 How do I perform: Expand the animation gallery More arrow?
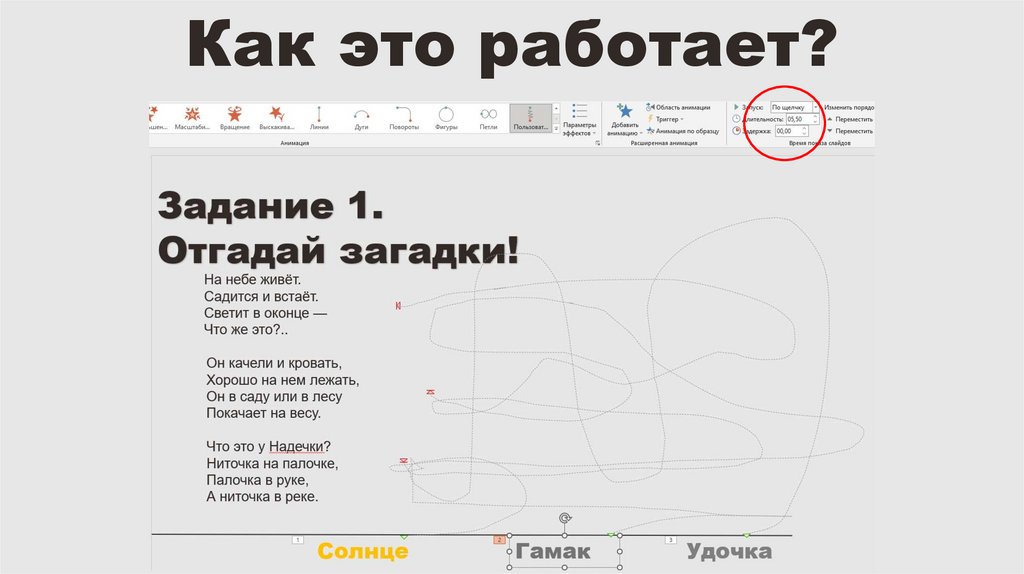[556, 129]
